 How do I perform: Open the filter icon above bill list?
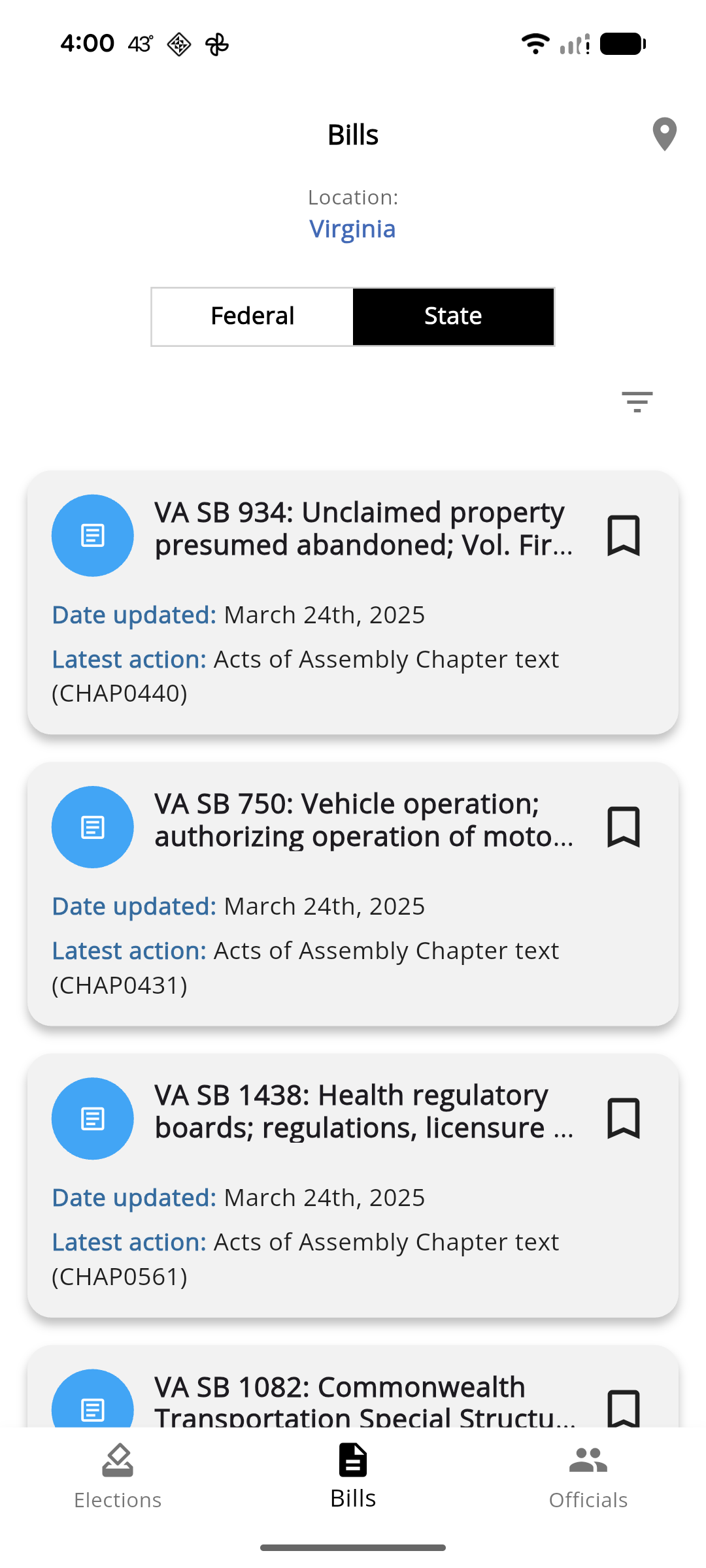pos(636,401)
